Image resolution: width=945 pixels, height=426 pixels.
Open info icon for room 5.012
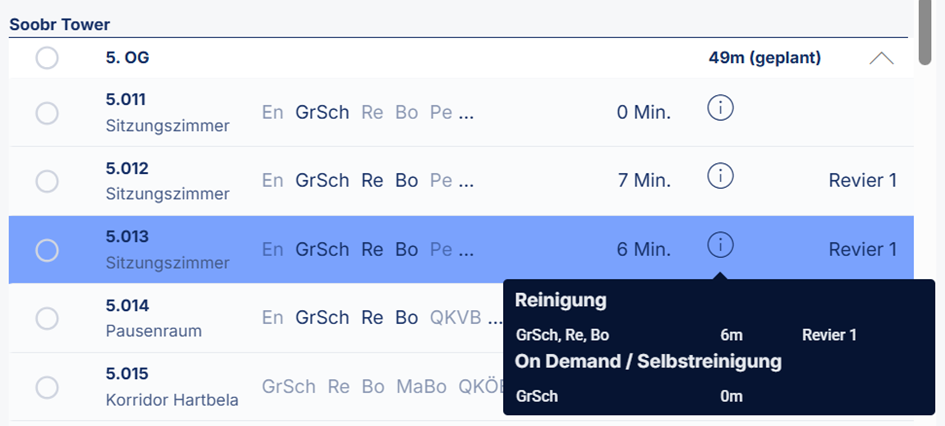(x=720, y=176)
